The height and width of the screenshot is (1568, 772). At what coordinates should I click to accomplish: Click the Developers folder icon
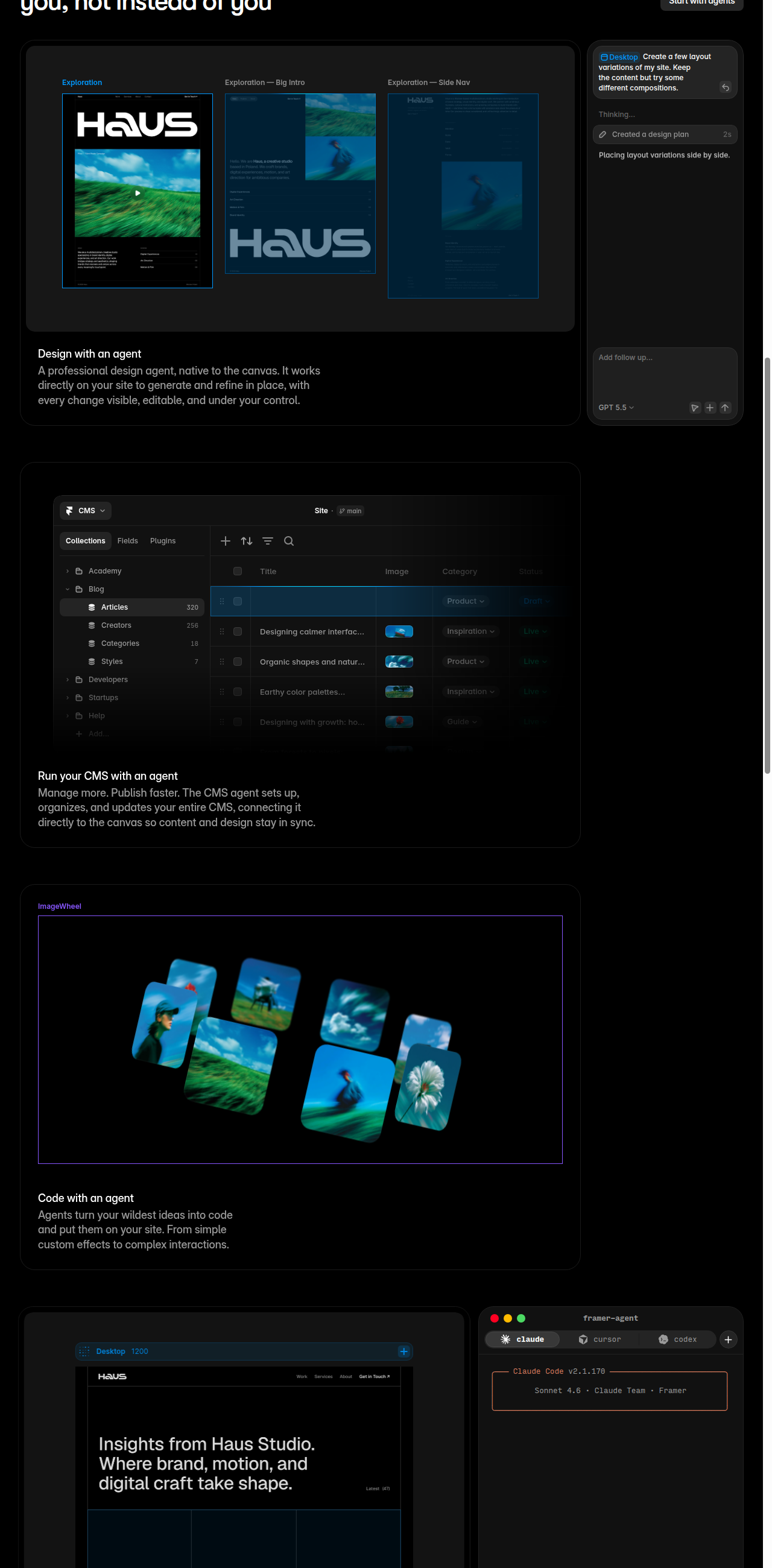point(79,680)
